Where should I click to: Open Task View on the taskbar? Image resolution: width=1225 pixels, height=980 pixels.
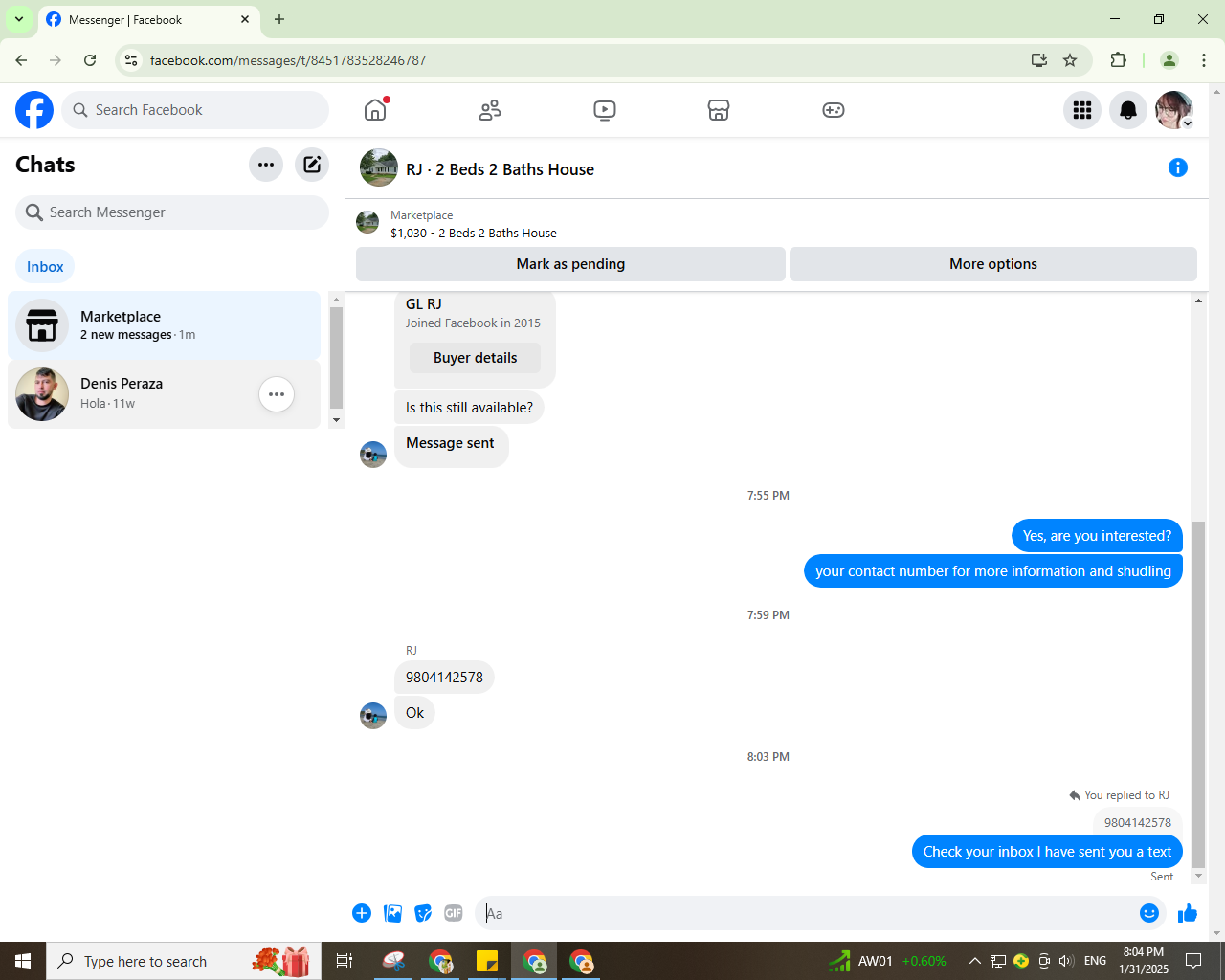coord(345,961)
